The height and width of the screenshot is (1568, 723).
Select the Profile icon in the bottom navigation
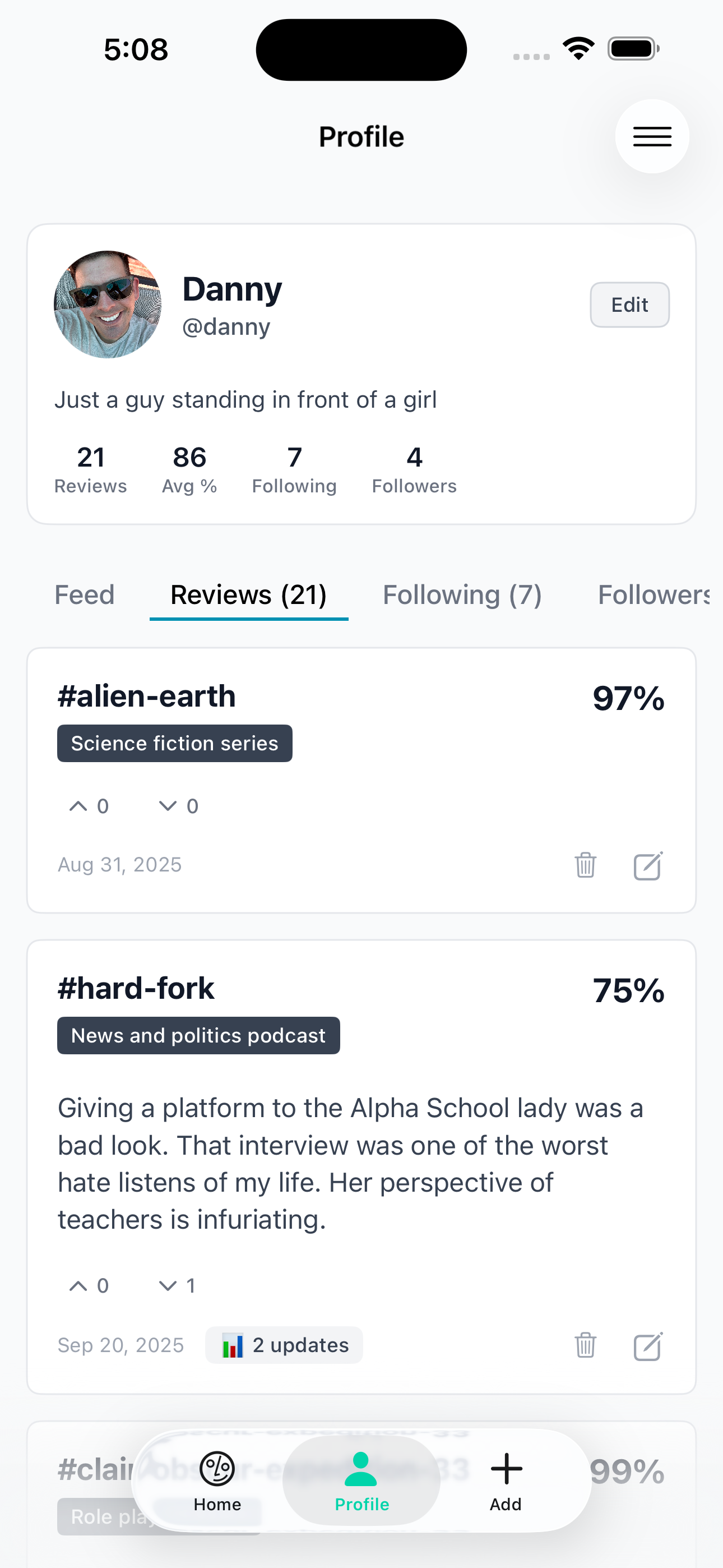[361, 1481]
